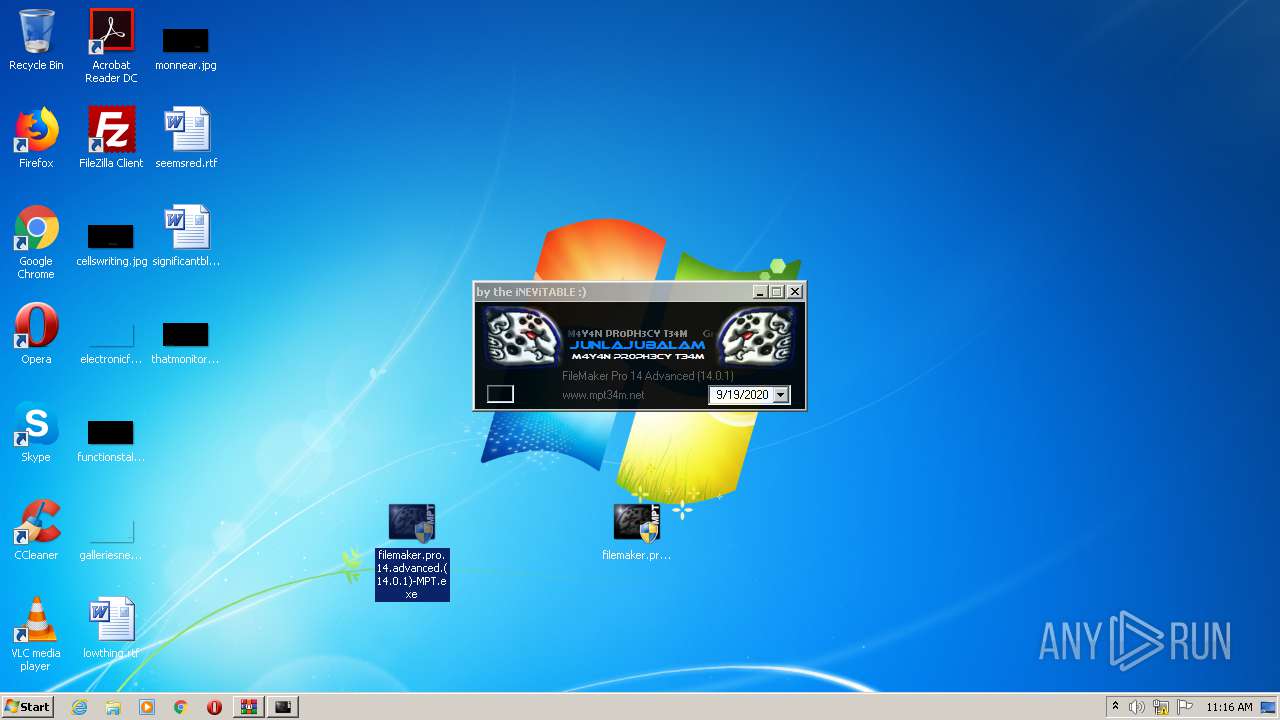The height and width of the screenshot is (720, 1280).
Task: Open the Recycle Bin desktop icon
Action: (36, 40)
